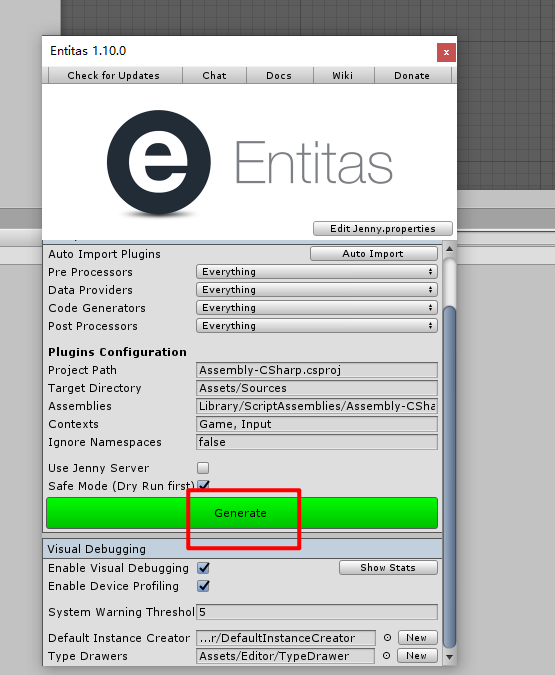Click the Project Path input field
Screen dimensions: 555x675
click(317, 370)
